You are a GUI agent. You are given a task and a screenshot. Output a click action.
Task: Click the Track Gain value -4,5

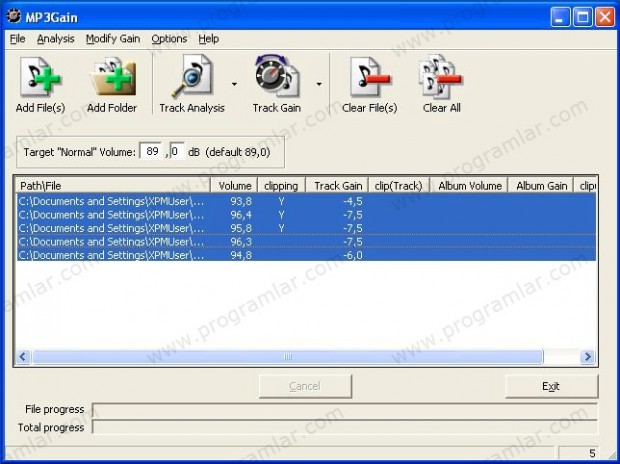click(353, 201)
